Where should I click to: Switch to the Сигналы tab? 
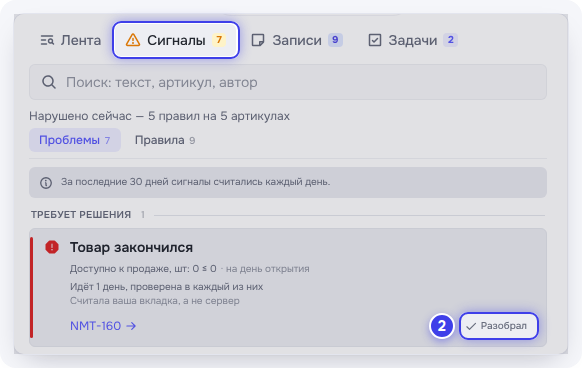(x=176, y=40)
